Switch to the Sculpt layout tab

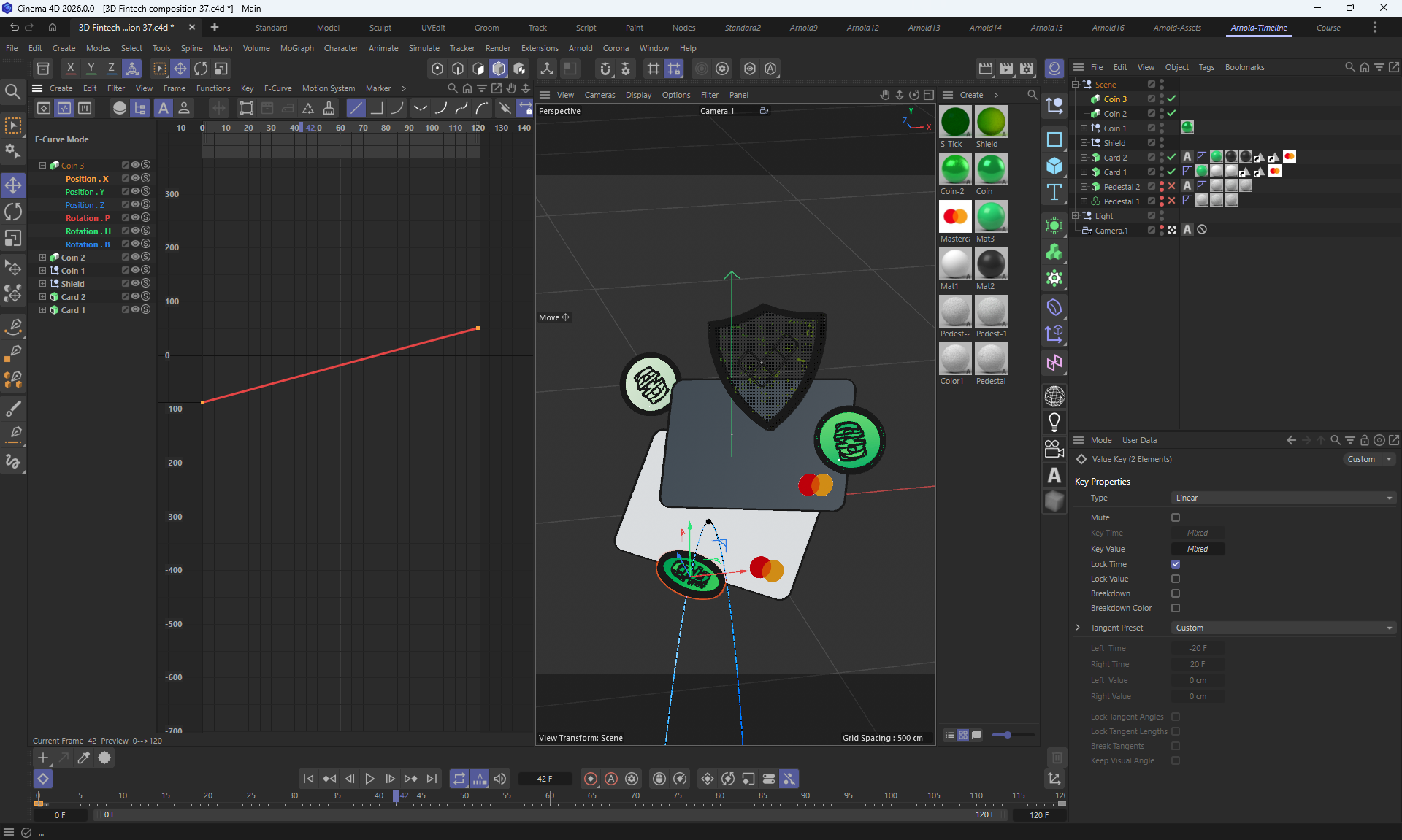pyautogui.click(x=380, y=28)
